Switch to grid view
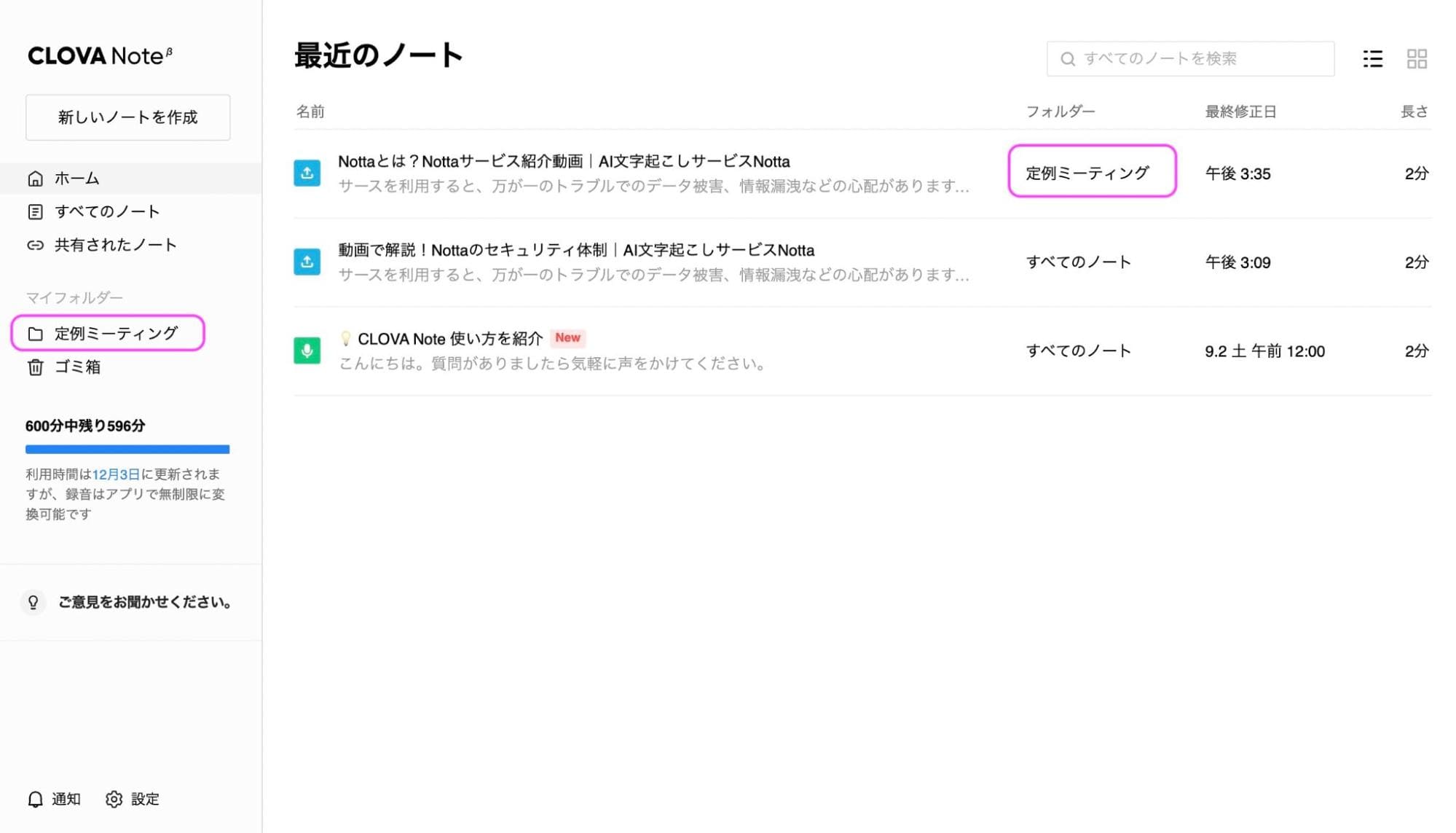This screenshot has width=1456, height=833. [1417, 59]
